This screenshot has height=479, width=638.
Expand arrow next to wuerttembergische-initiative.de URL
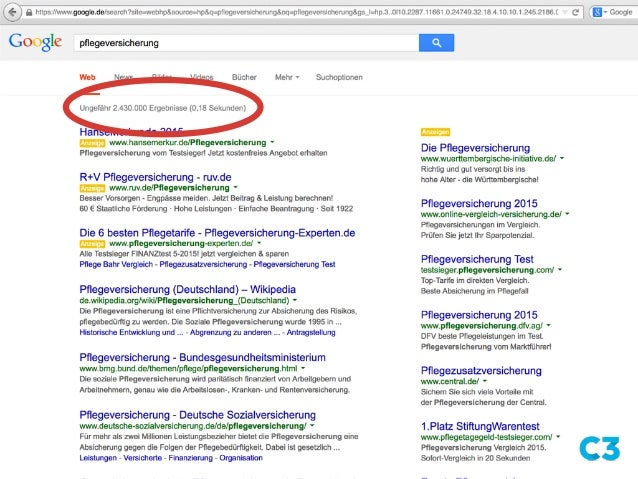click(x=562, y=158)
